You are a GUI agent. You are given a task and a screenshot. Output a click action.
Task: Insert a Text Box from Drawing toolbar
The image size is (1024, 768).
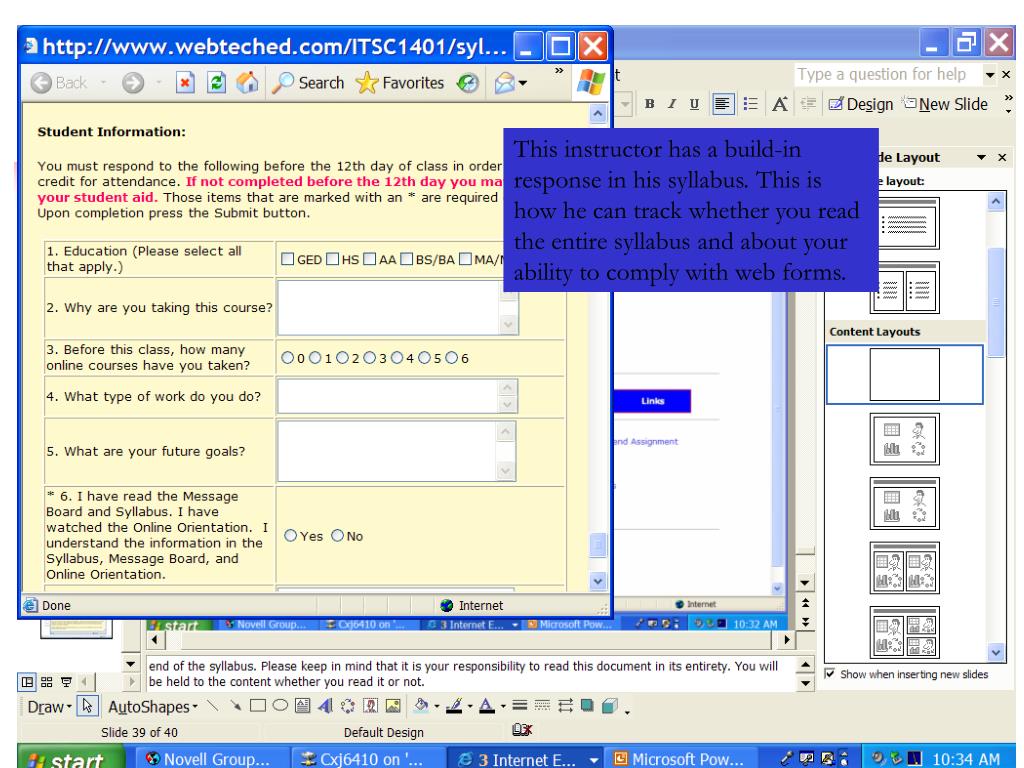[303, 706]
